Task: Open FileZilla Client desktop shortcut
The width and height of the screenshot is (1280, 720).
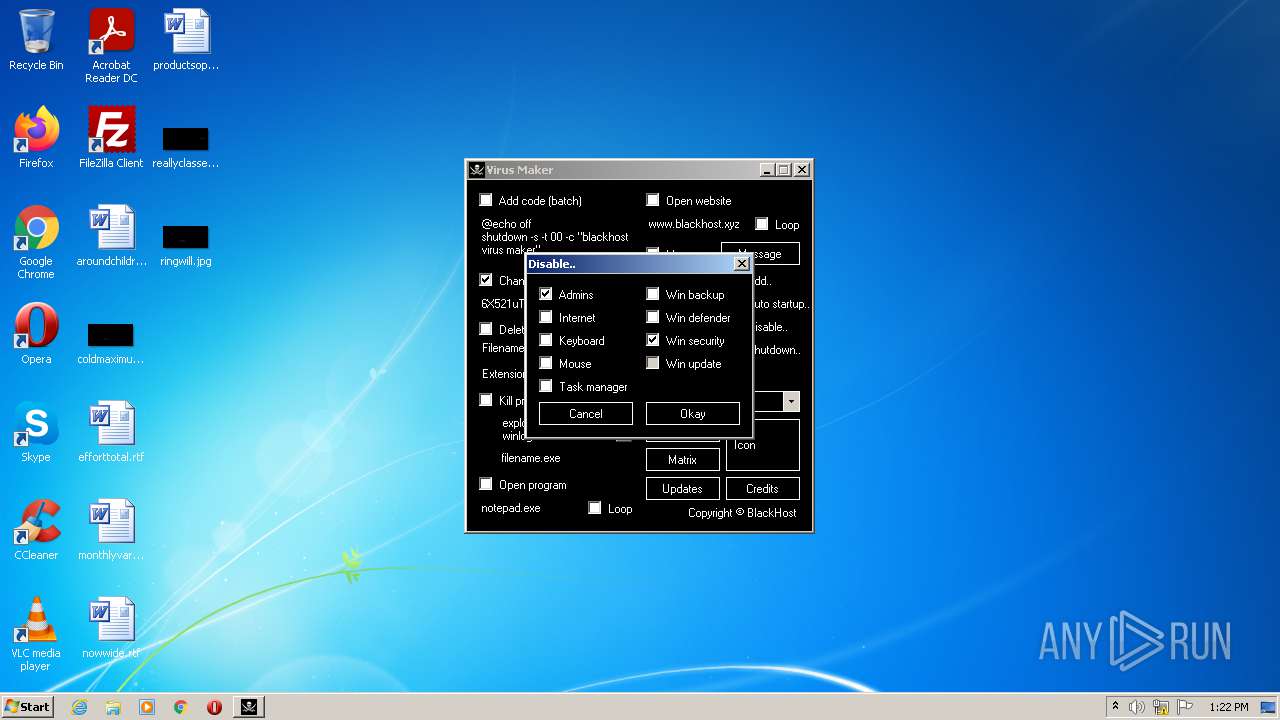Action: click(111, 138)
